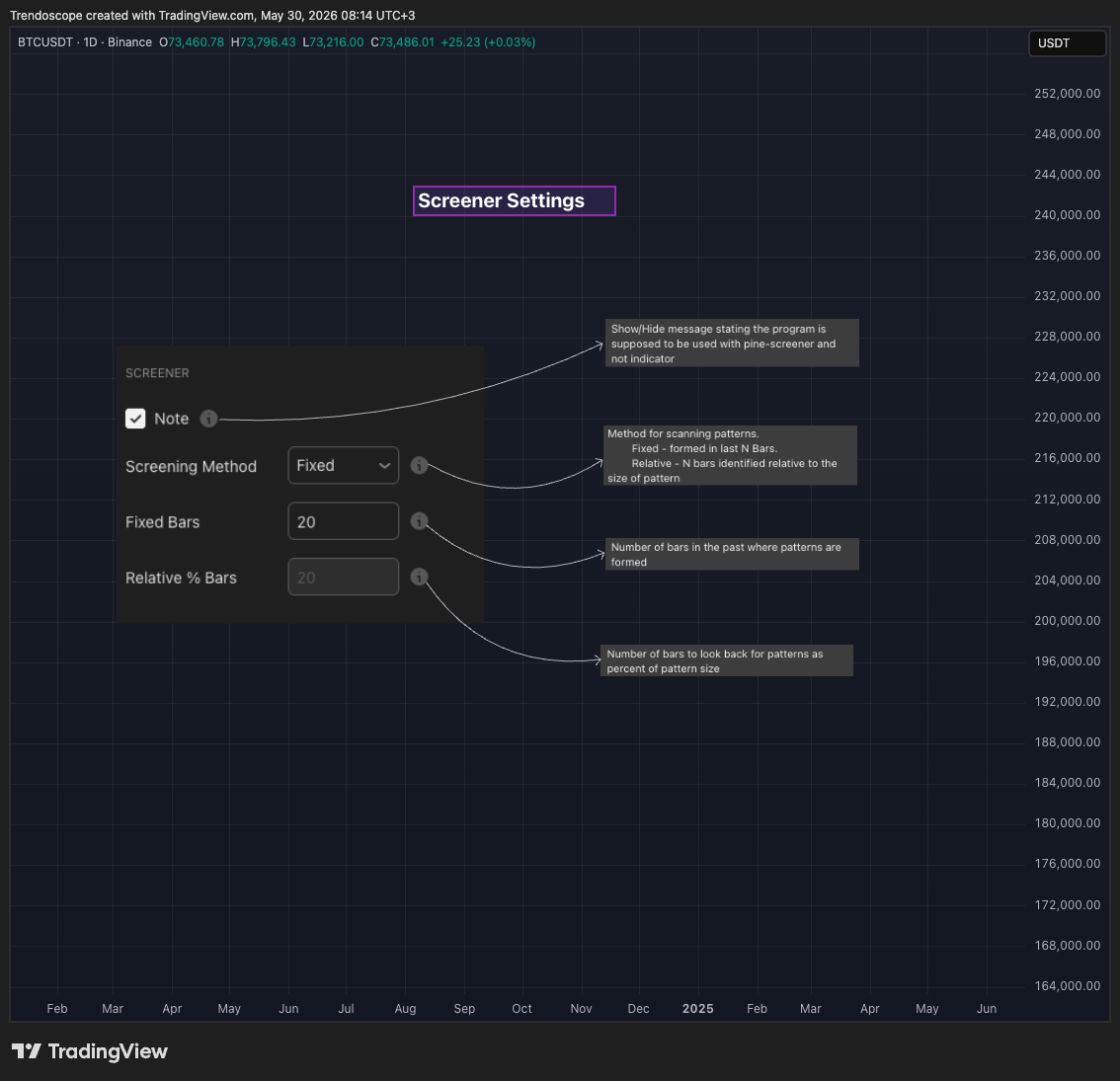Open the Screening Method dropdown showing Fixed
Viewport: 1120px width, 1081px height.
point(343,466)
